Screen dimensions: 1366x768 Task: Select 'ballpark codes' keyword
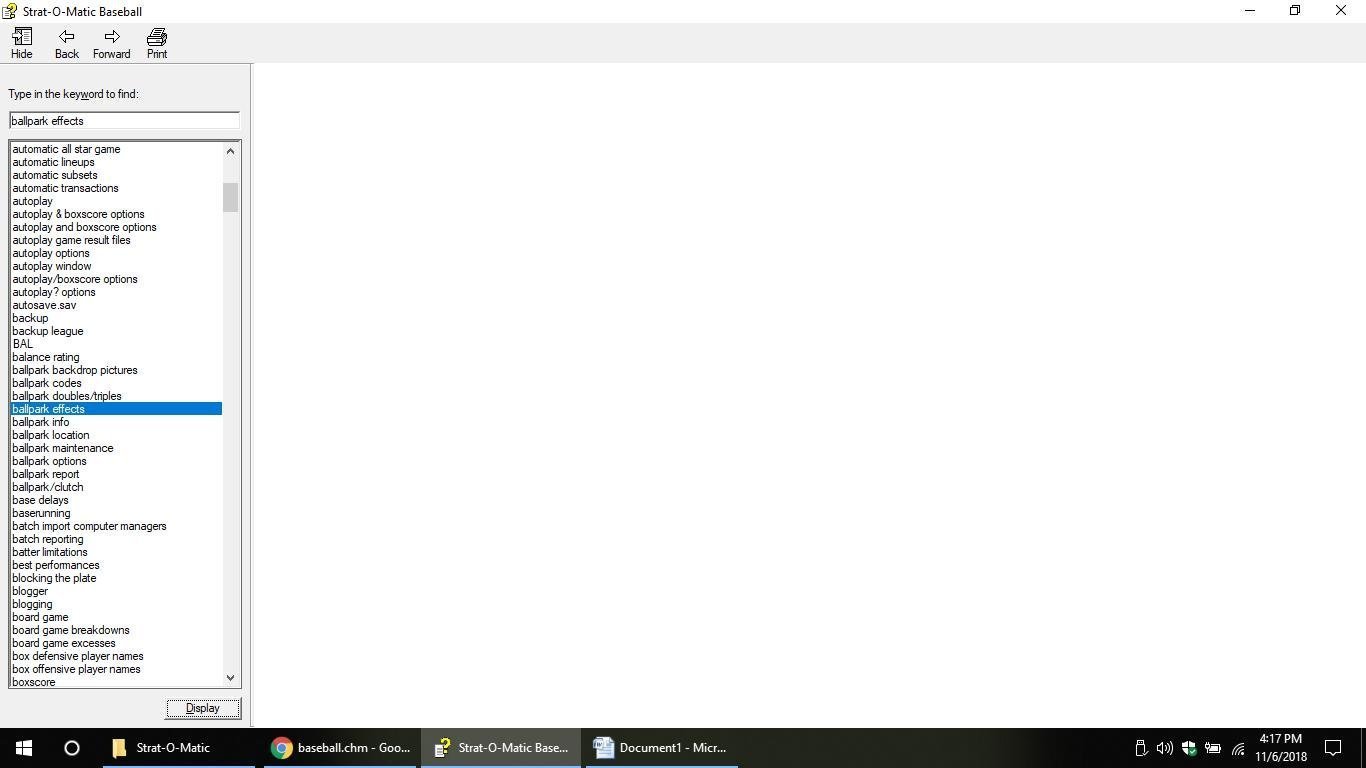pos(47,383)
